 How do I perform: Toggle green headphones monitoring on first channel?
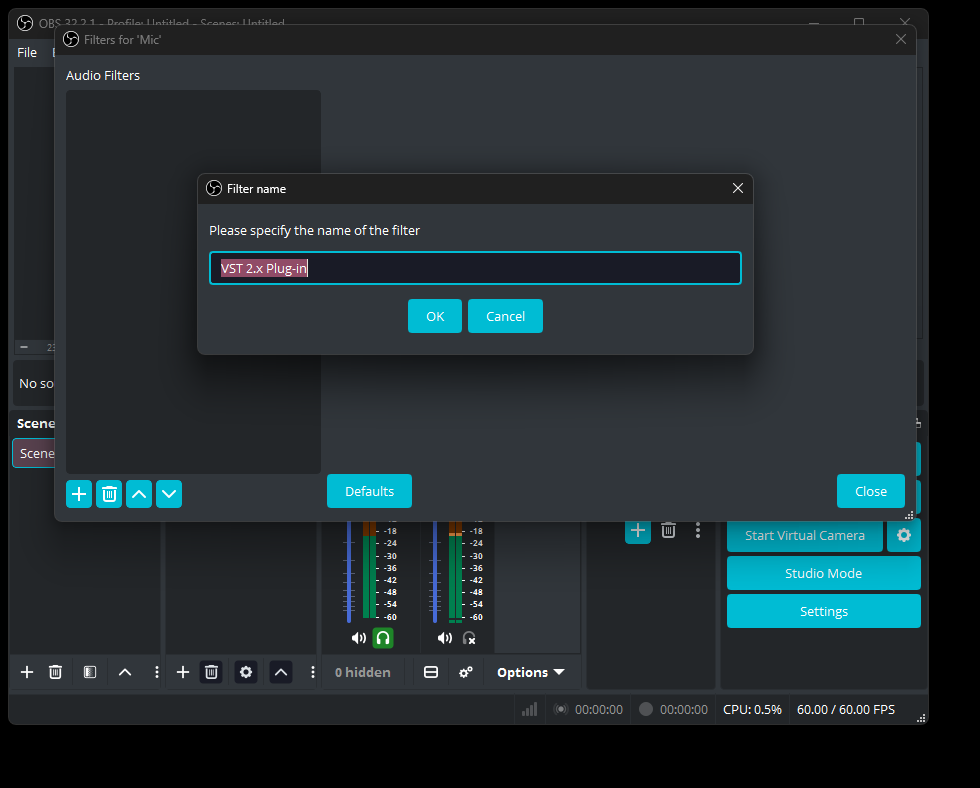click(x=383, y=638)
